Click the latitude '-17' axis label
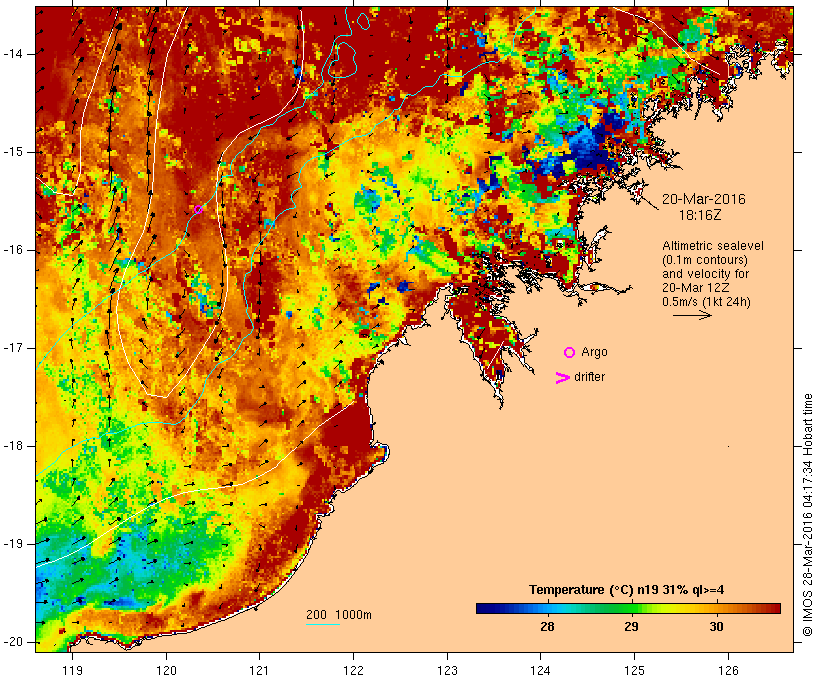The height and width of the screenshot is (680, 820). tap(13, 348)
